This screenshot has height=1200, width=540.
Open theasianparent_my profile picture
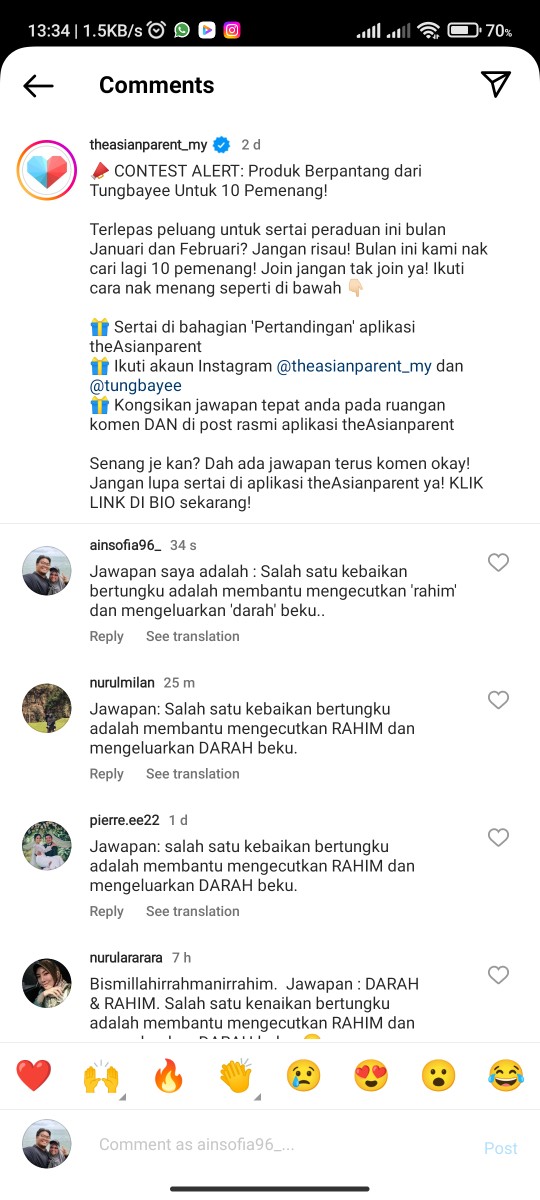(47, 172)
